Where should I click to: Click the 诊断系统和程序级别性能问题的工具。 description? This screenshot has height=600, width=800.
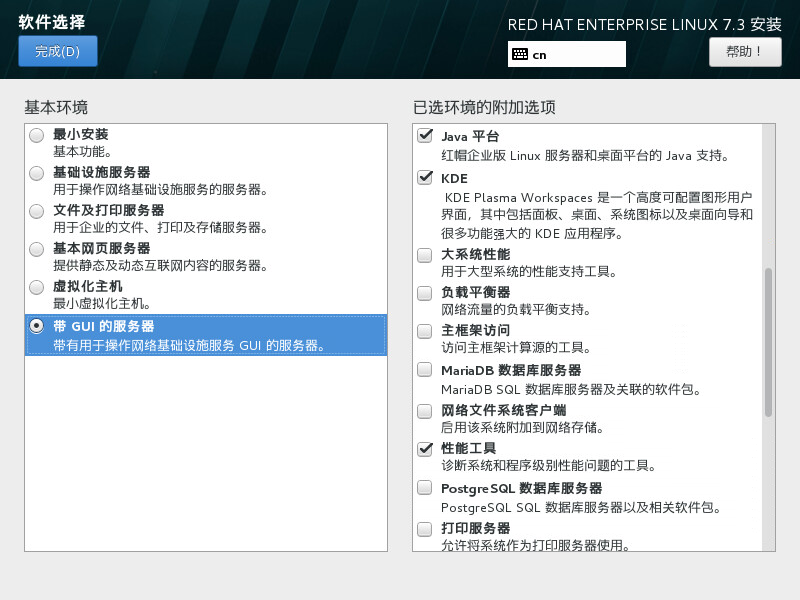coord(548,466)
